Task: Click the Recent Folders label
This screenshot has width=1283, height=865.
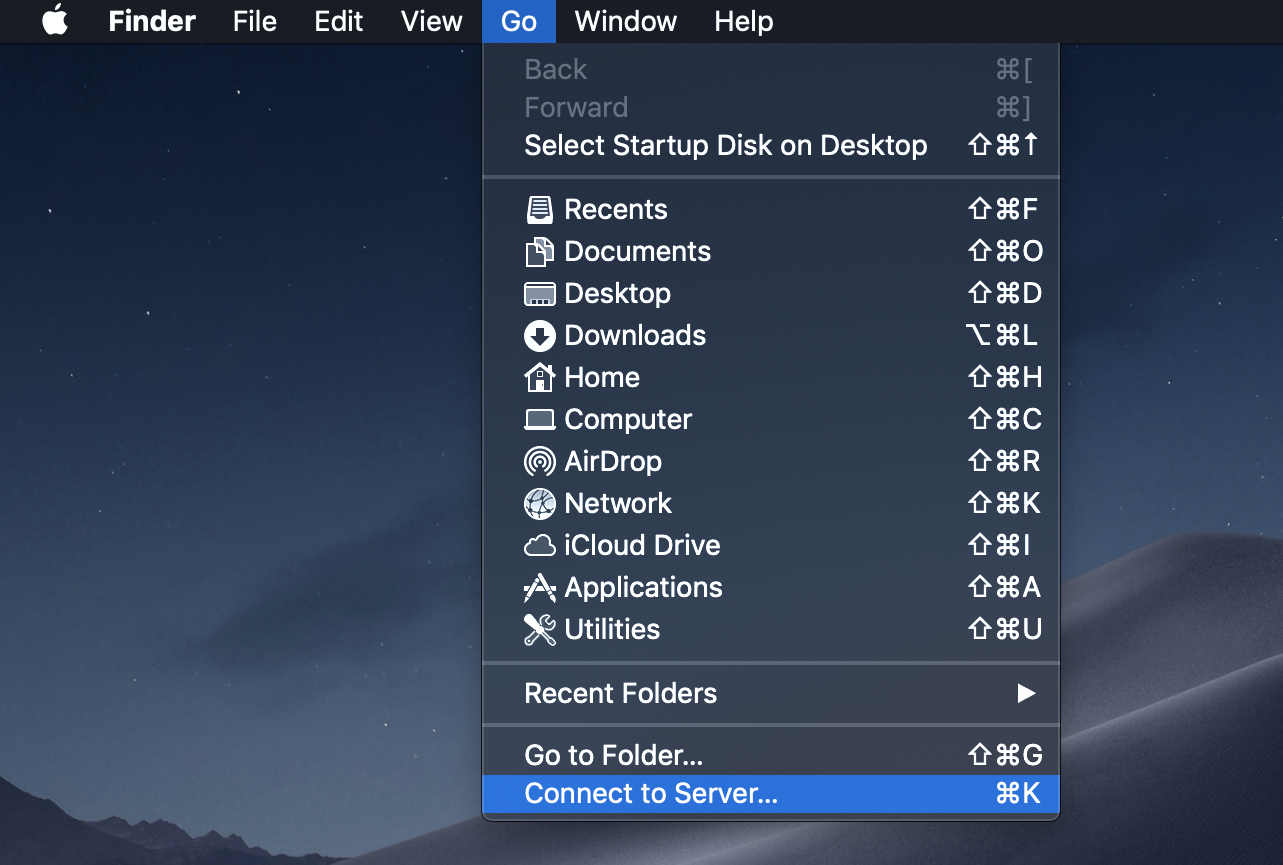Action: click(620, 693)
